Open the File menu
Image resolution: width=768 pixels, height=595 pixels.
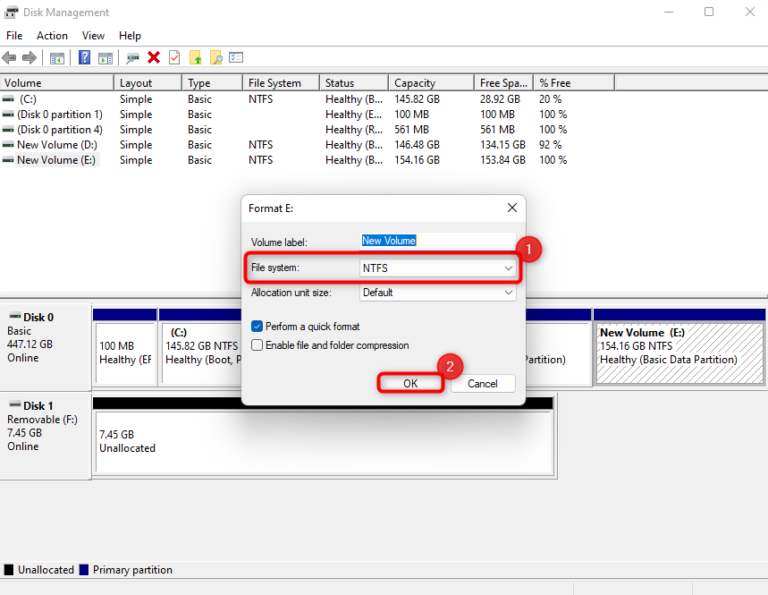click(x=14, y=36)
